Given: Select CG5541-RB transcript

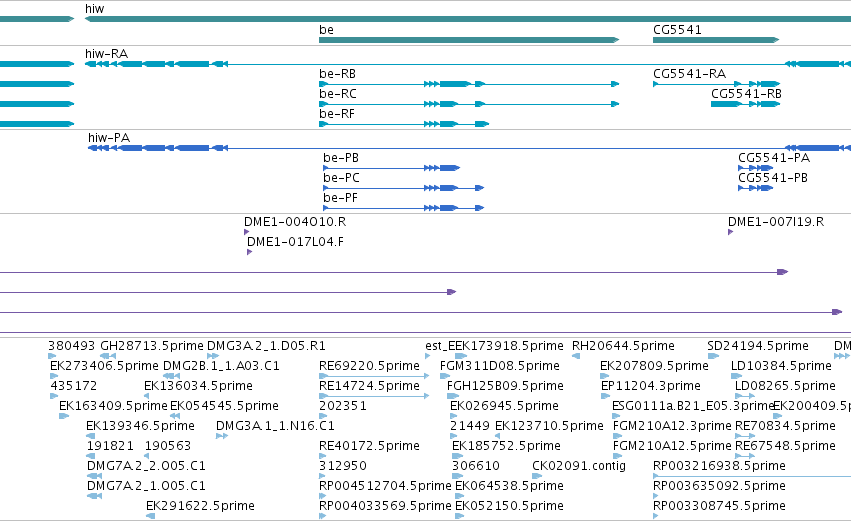Looking at the screenshot, I should point(746,104).
